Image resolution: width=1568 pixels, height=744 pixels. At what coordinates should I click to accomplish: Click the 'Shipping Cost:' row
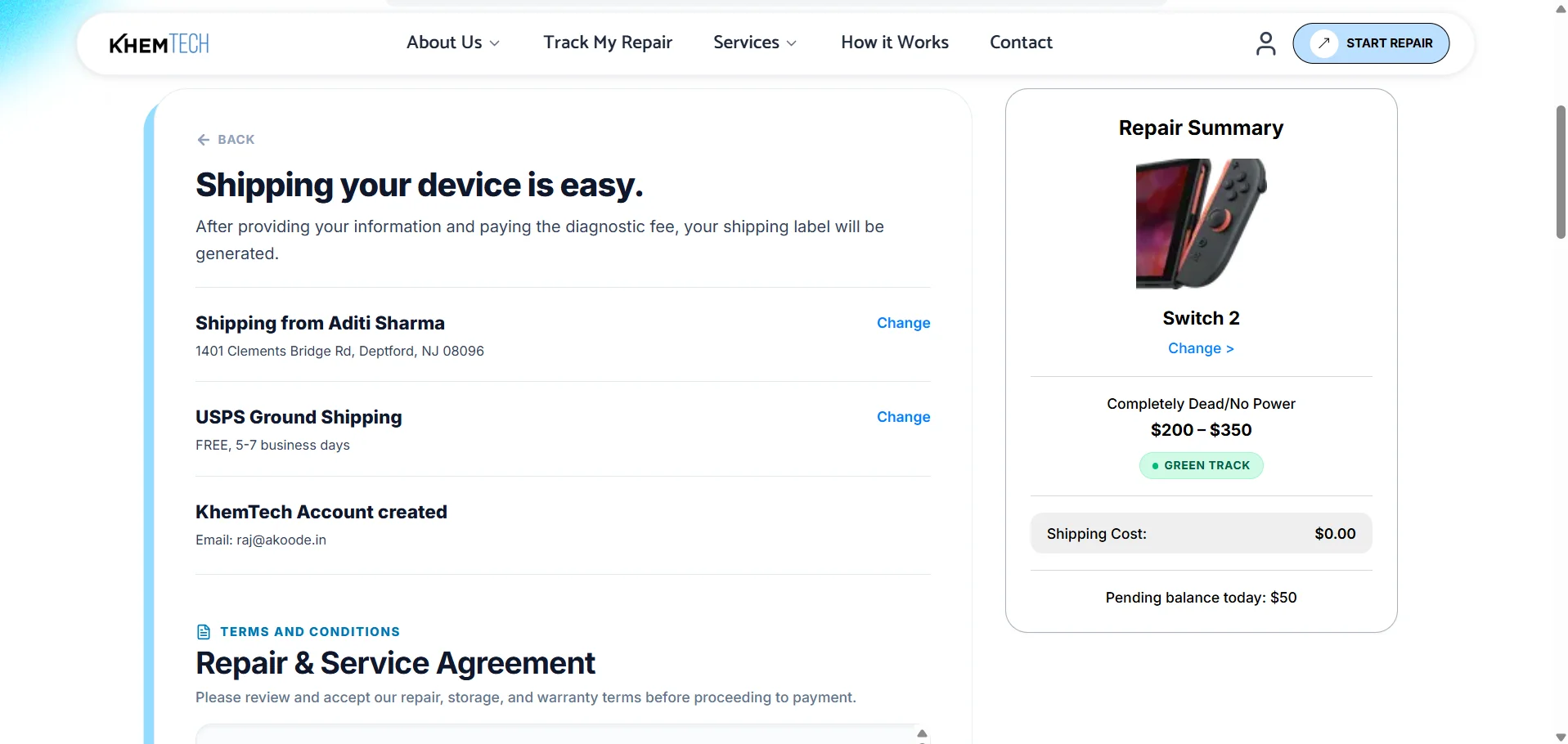click(x=1201, y=533)
